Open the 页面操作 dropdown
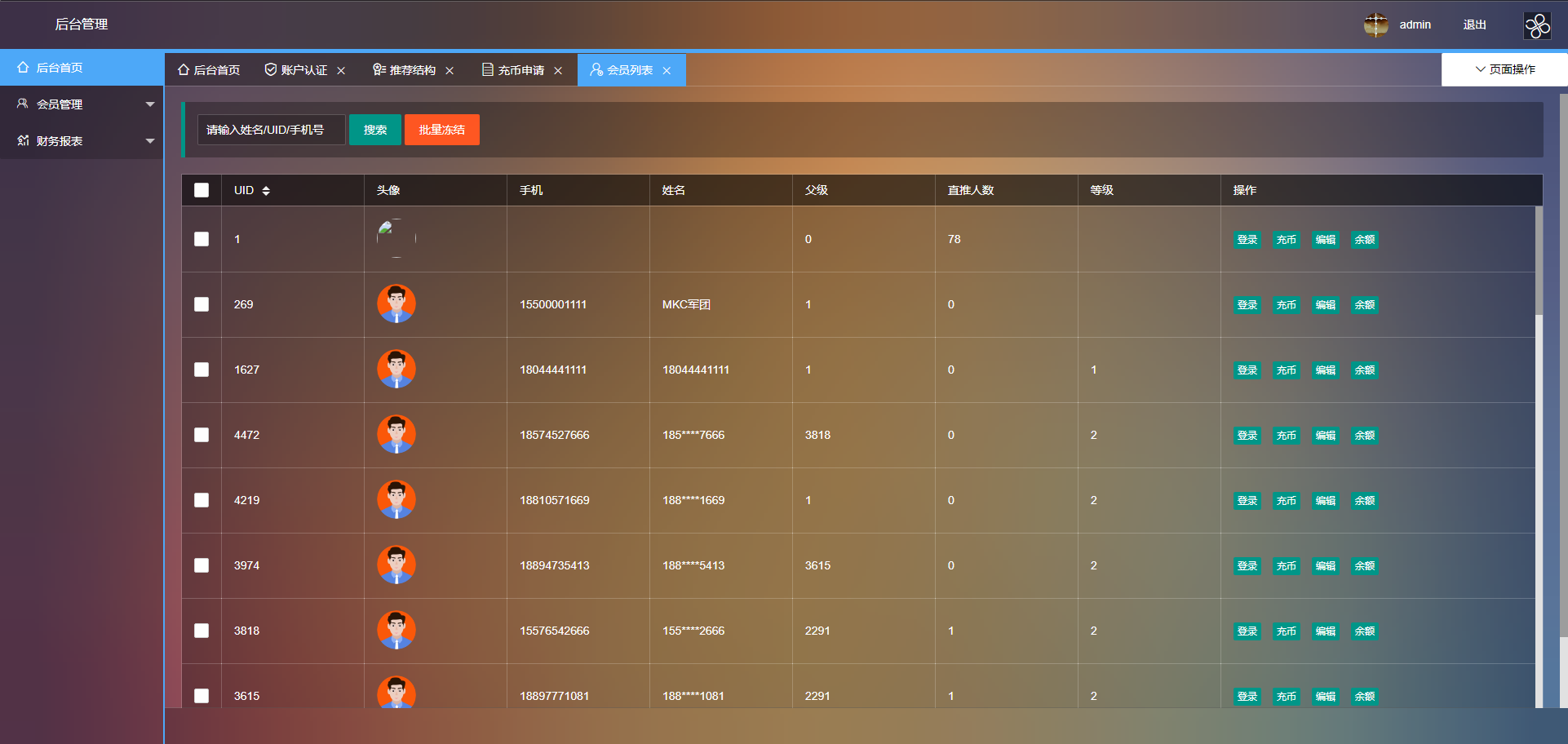Image resolution: width=1568 pixels, height=744 pixels. tap(1504, 69)
